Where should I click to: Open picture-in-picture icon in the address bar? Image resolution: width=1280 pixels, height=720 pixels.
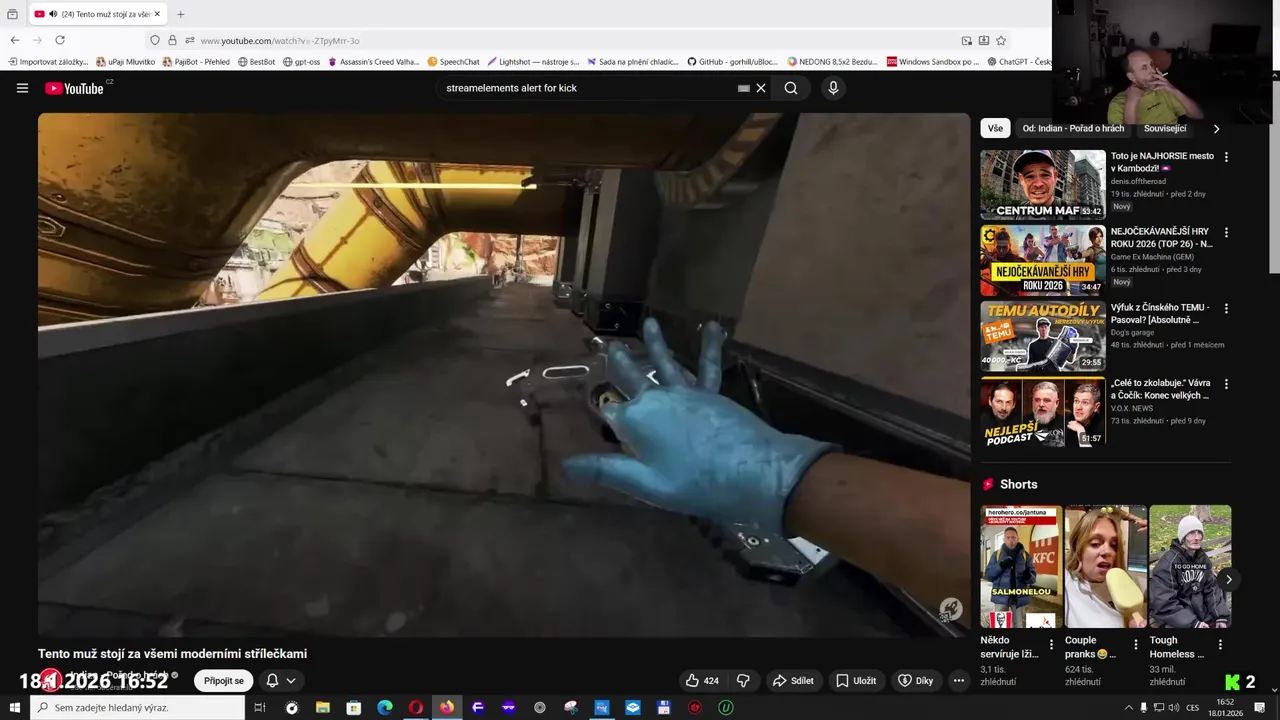click(x=967, y=40)
